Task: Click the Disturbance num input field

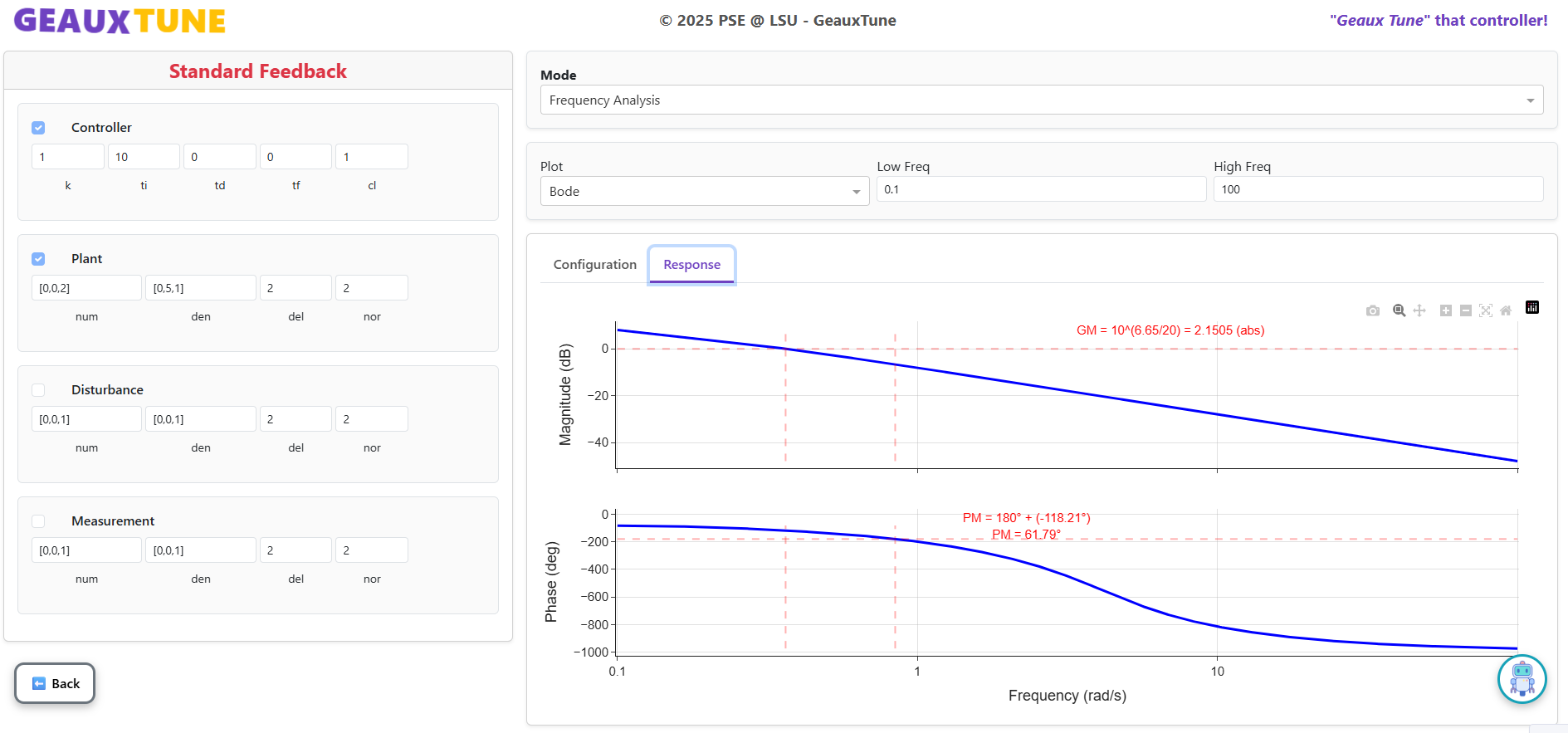Action: [86, 419]
